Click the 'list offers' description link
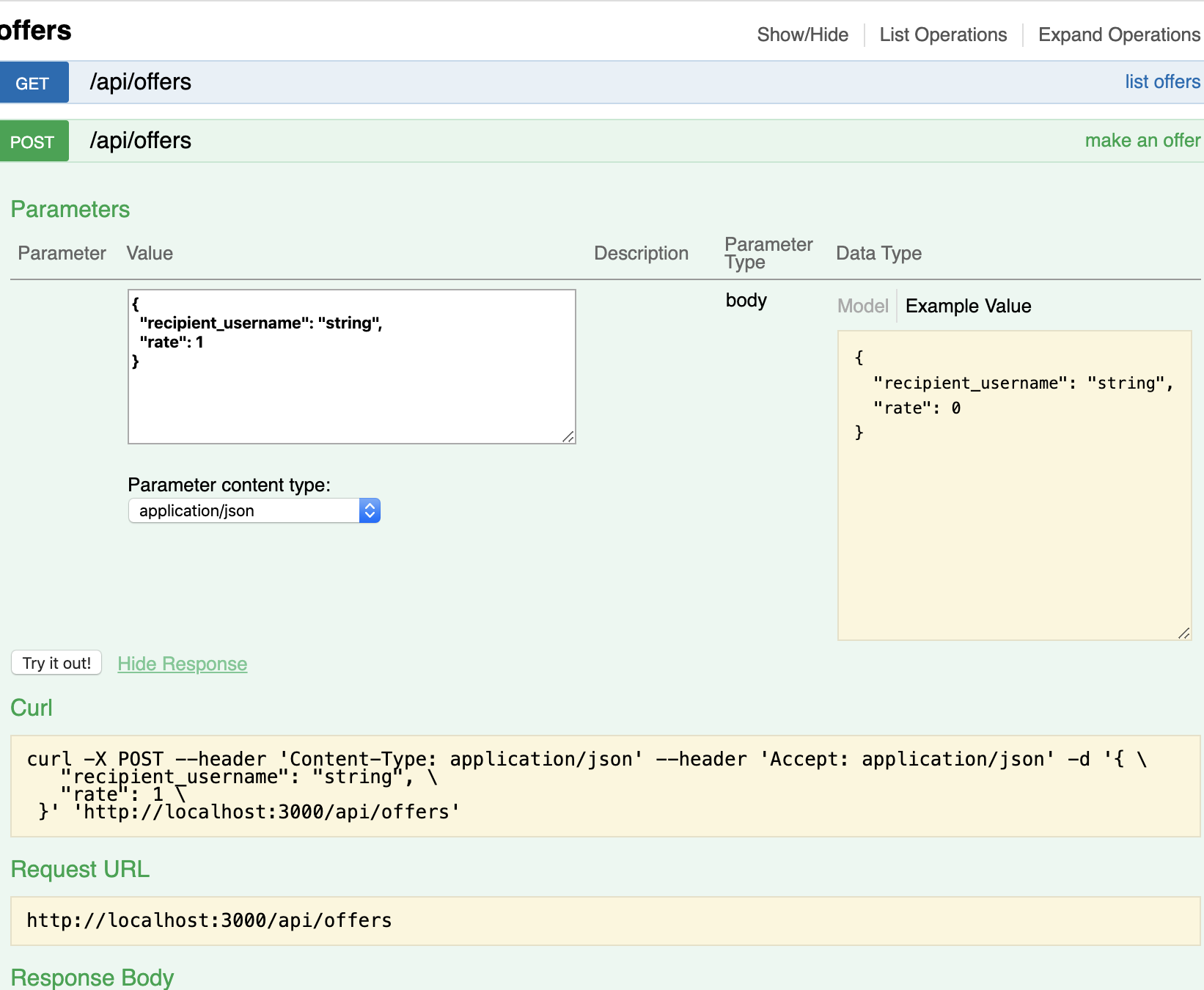Screen dimensions: 1204x990 tap(1162, 82)
